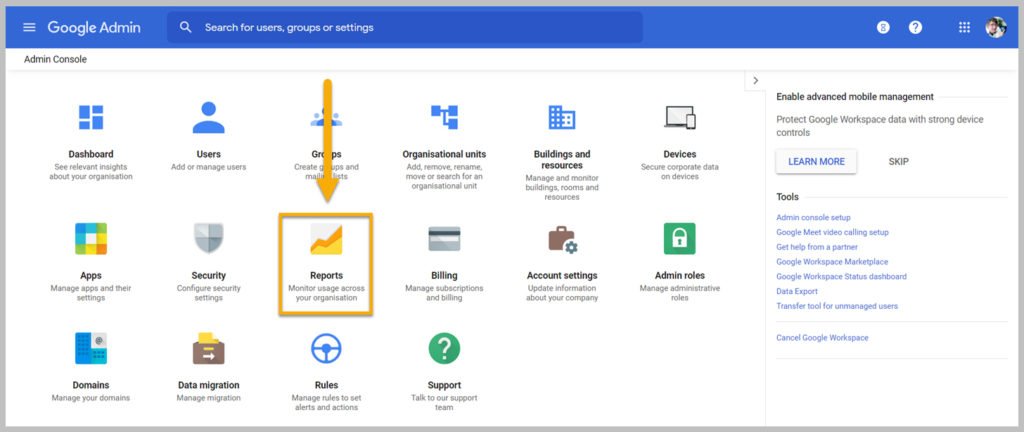Open the Billing credit card icon
Screen dimensions: 1024x432
[x=444, y=239]
